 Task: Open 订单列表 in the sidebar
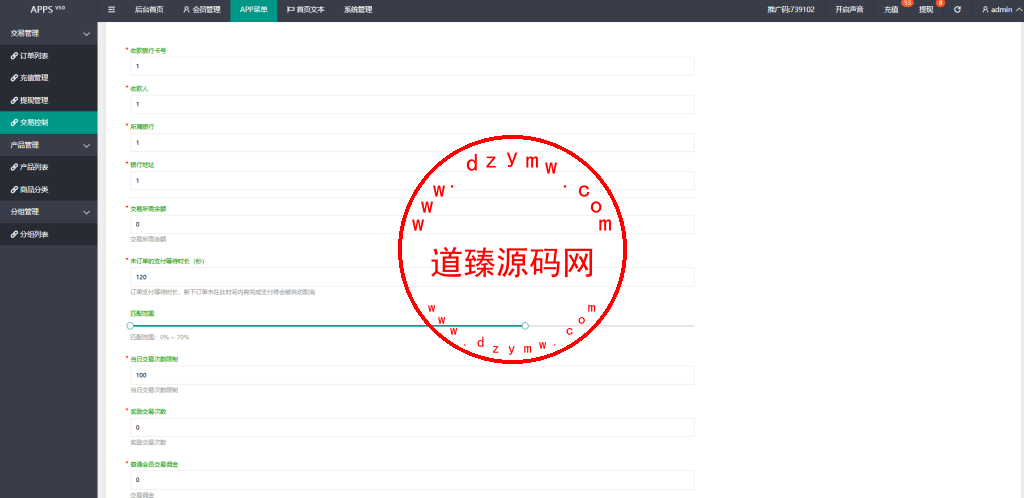tap(48, 55)
